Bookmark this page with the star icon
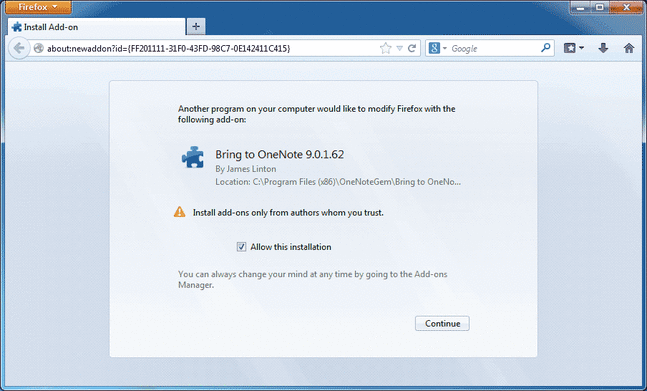Viewport: 647px width, 391px height. 385,48
